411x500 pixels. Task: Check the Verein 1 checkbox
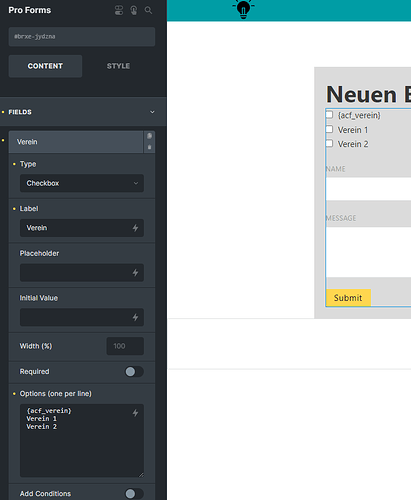pos(329,129)
